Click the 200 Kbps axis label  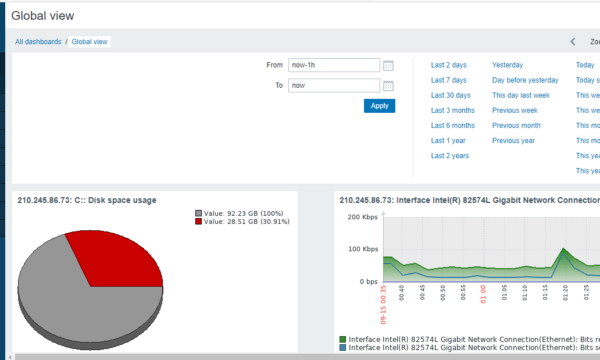(362, 217)
